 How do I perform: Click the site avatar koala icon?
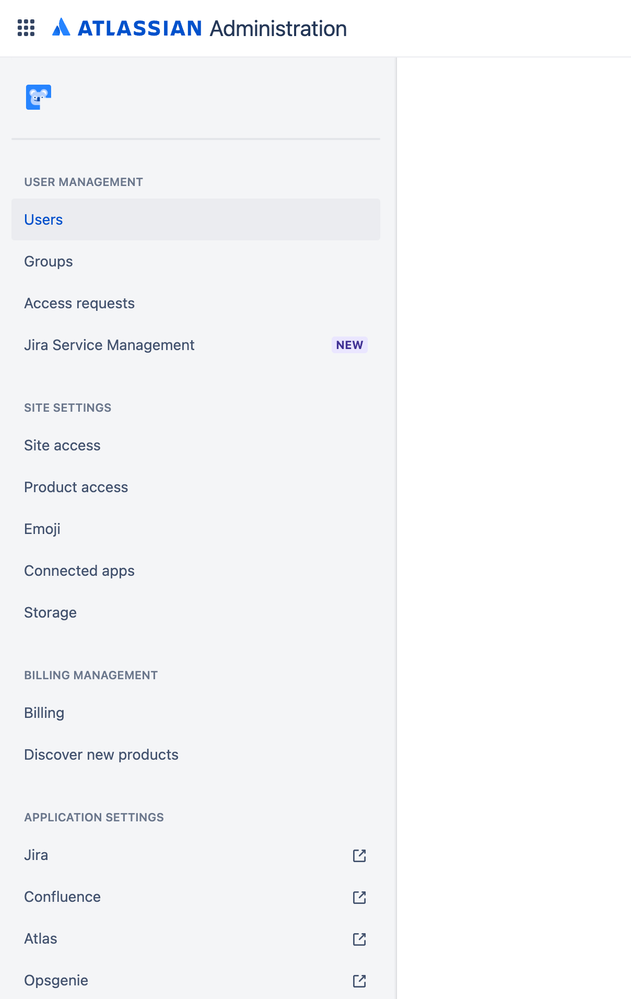38,97
